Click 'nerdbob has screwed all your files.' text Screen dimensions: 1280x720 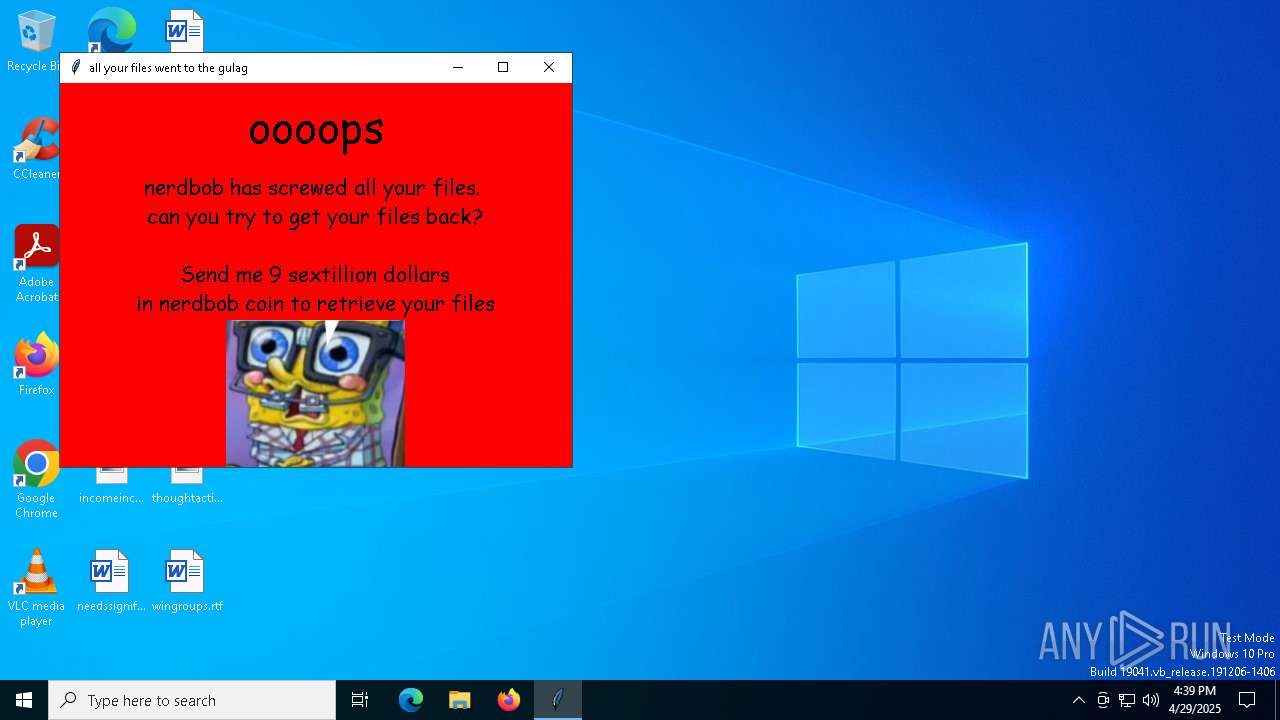312,187
